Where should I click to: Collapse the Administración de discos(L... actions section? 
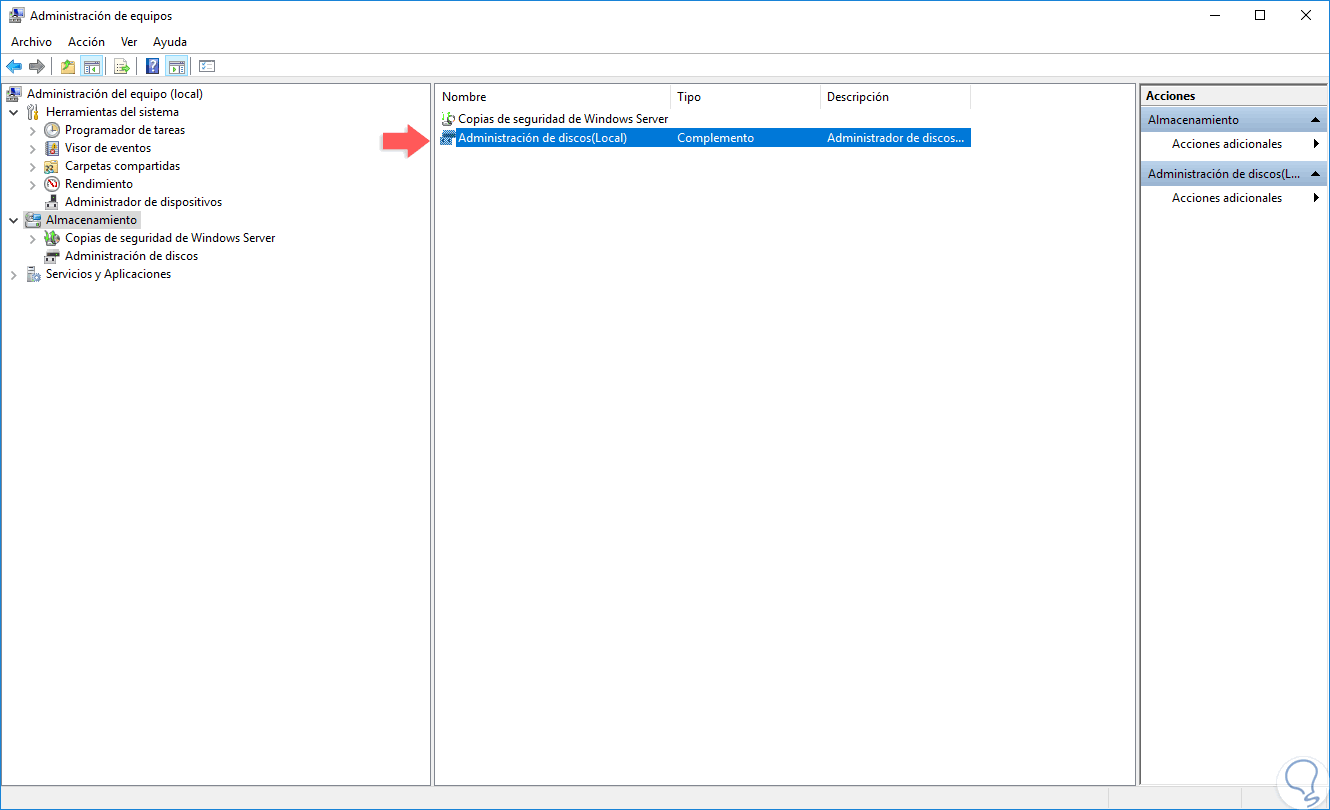pos(1317,174)
